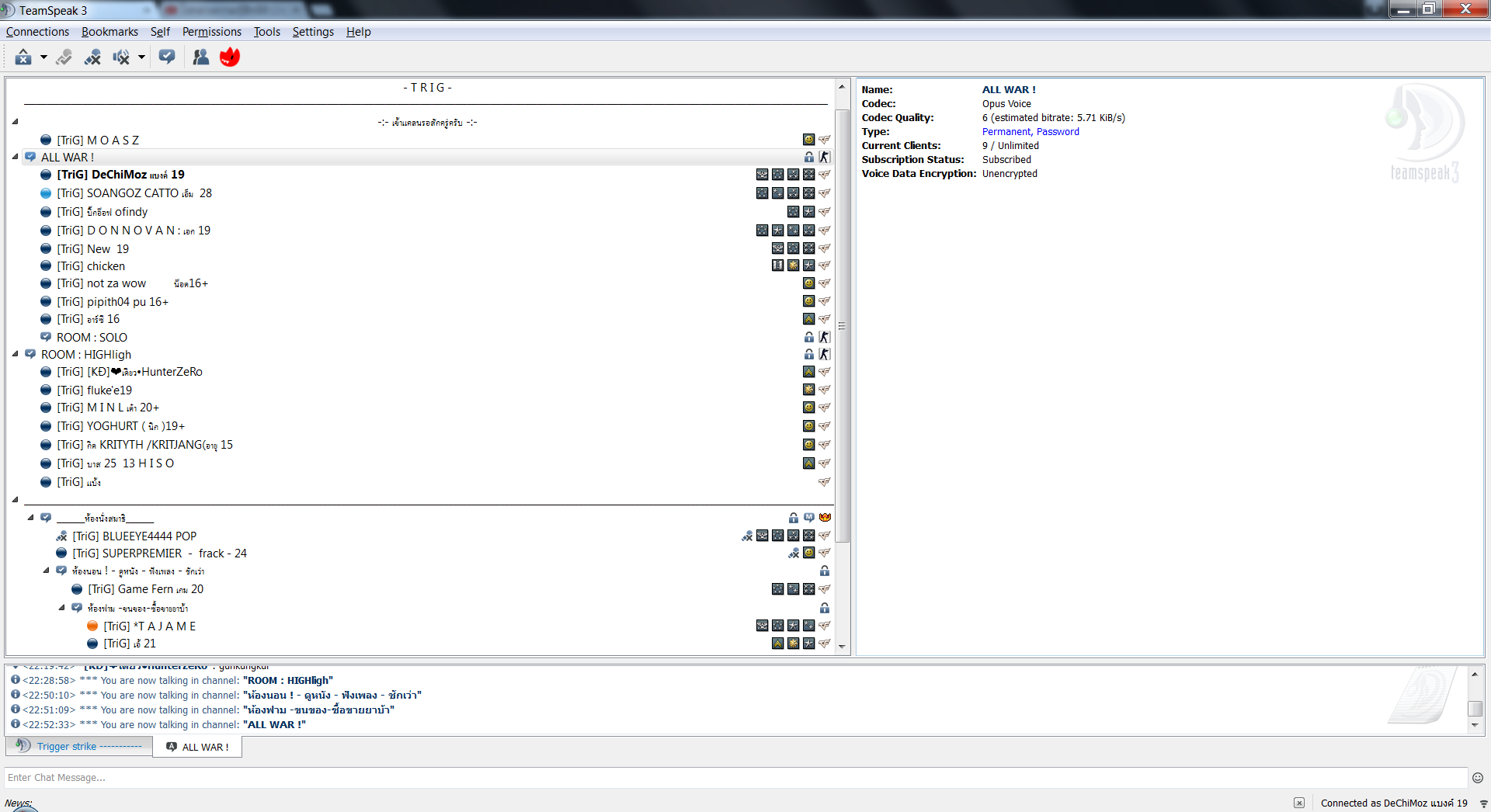Open the Settings menu
Viewport: 1491px width, 812px height.
pyautogui.click(x=313, y=32)
